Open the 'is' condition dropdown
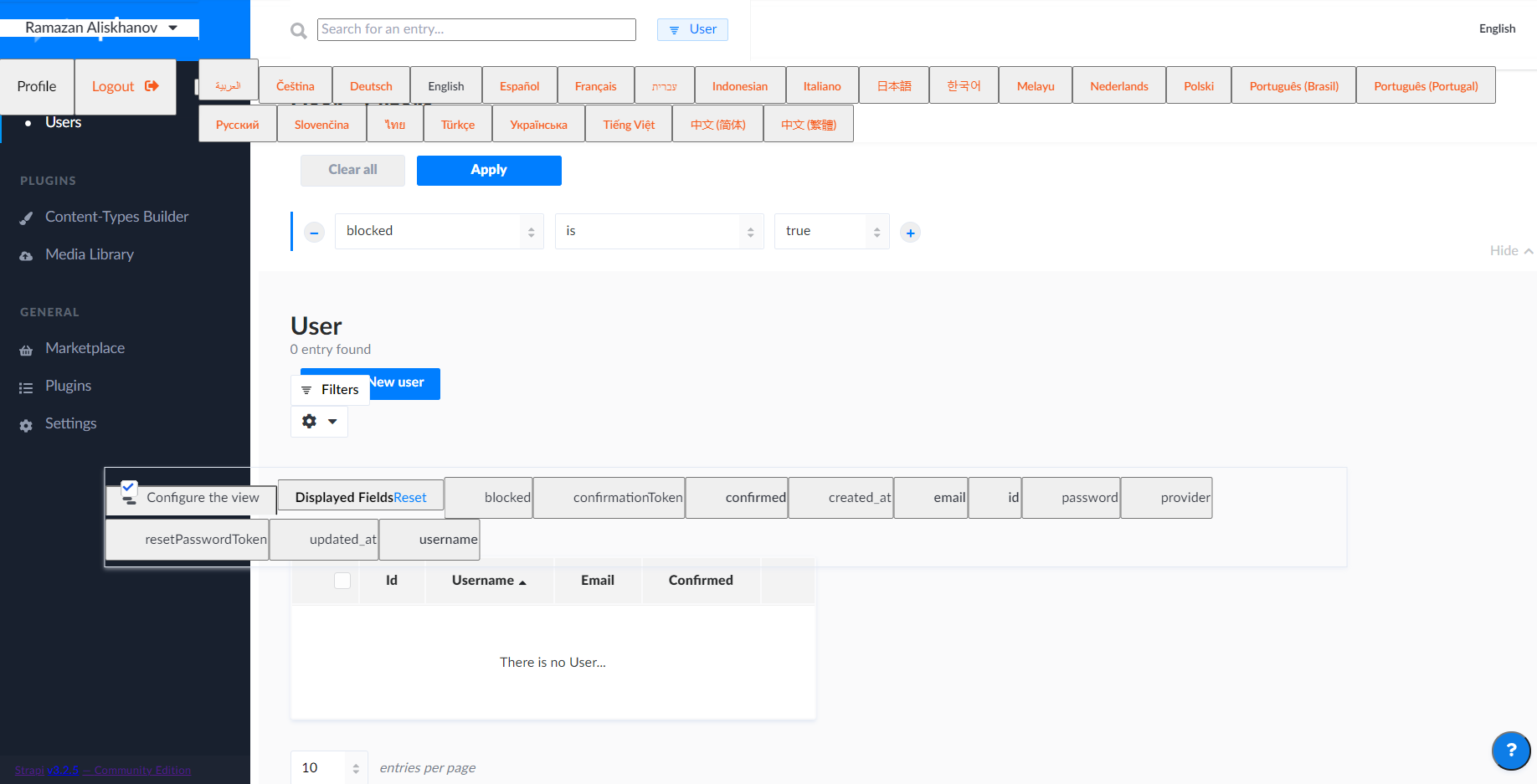The width and height of the screenshot is (1537, 784). point(660,231)
